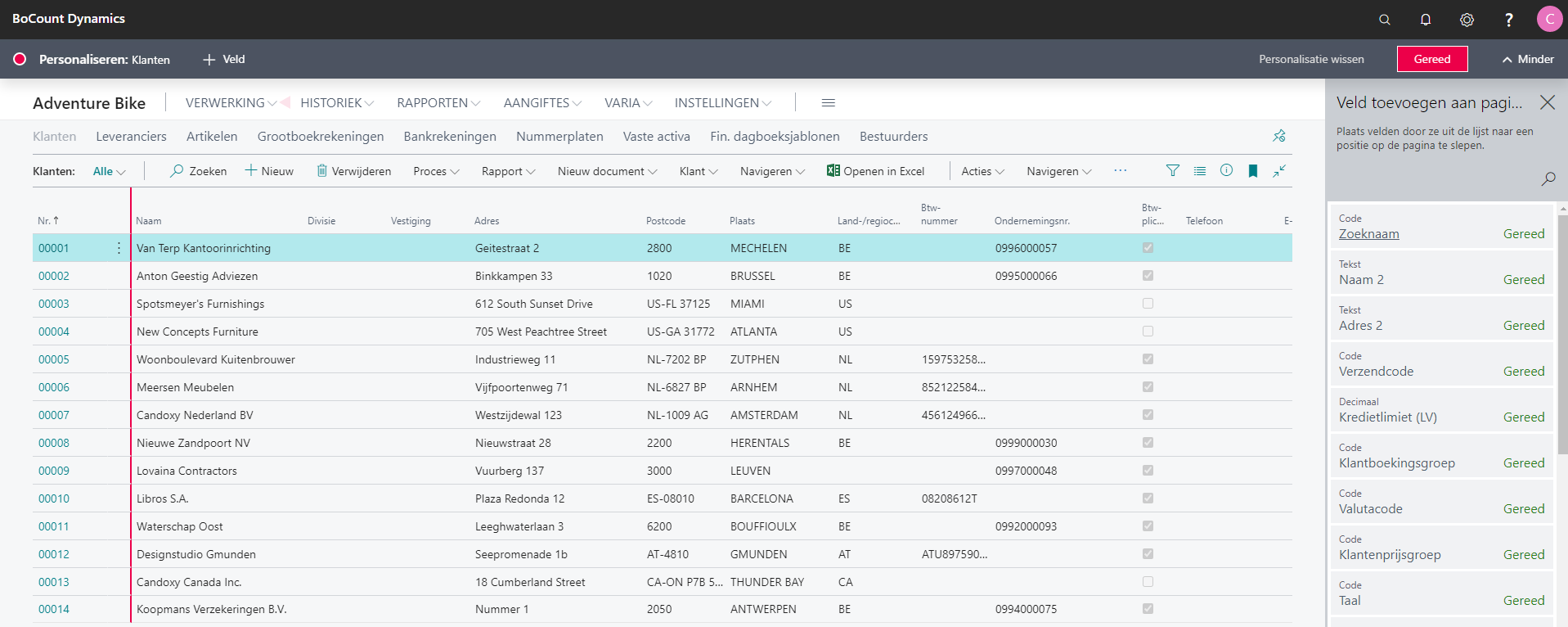Image resolution: width=1568 pixels, height=627 pixels.
Task: Close the Veld toevoegen panel
Action: [x=1548, y=102]
